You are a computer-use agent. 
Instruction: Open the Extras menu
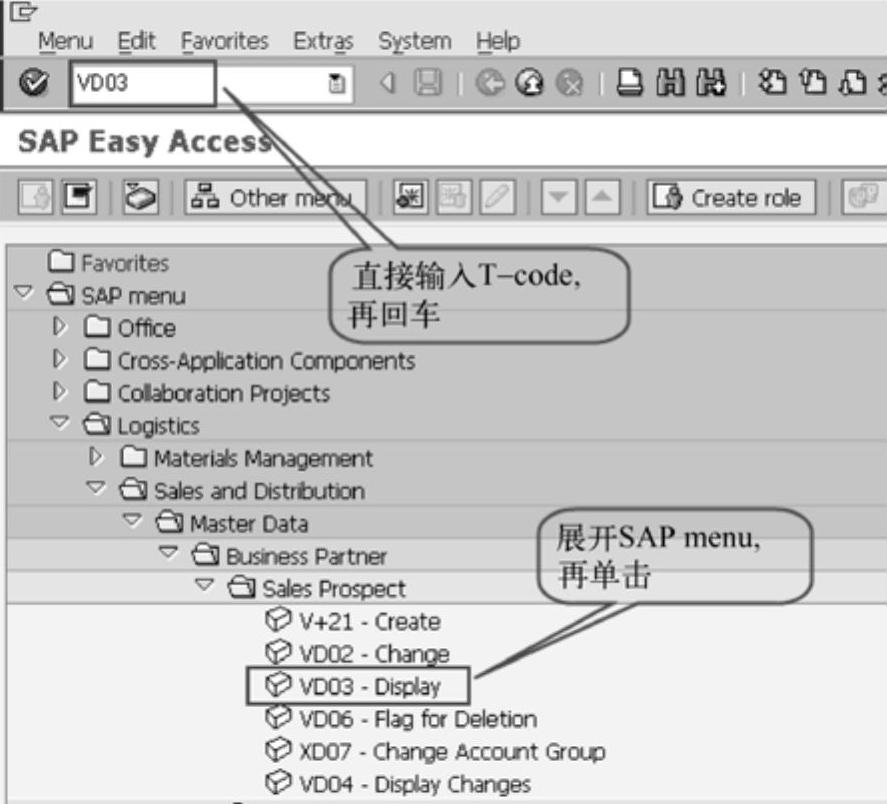pyautogui.click(x=323, y=41)
